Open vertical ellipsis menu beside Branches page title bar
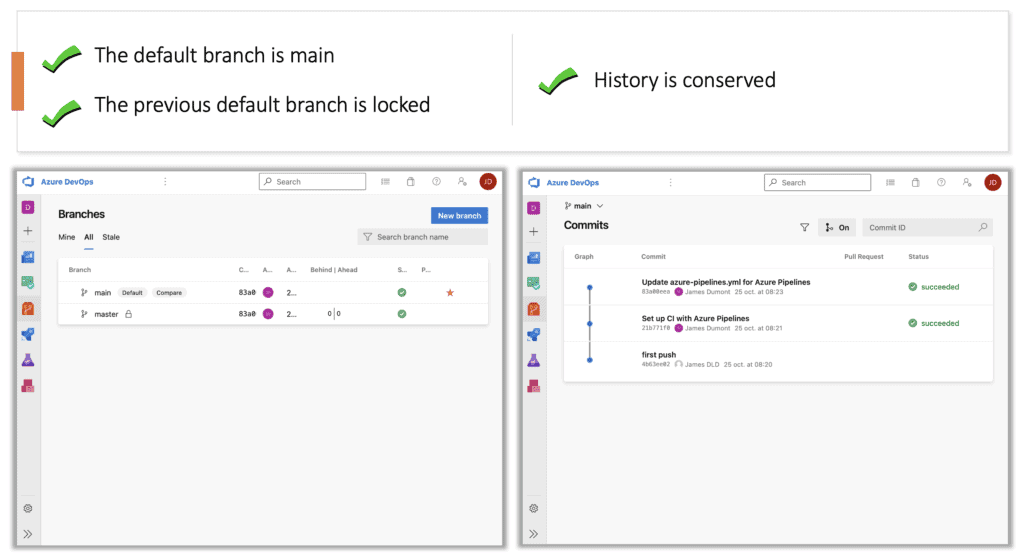The height and width of the screenshot is (559, 1024). (165, 182)
